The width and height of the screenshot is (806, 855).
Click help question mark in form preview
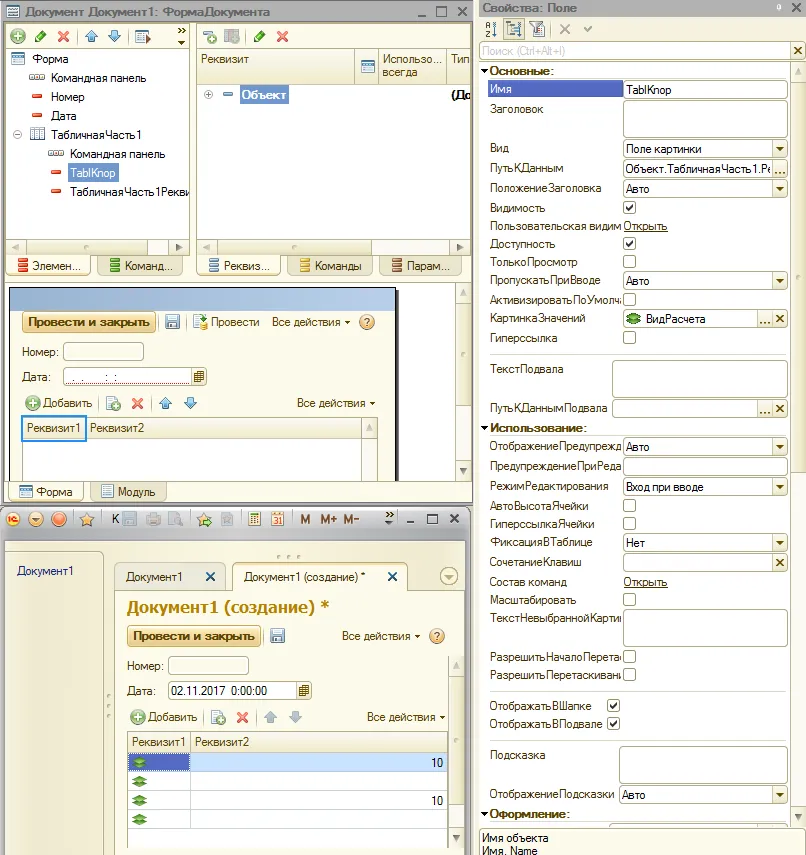coord(367,322)
